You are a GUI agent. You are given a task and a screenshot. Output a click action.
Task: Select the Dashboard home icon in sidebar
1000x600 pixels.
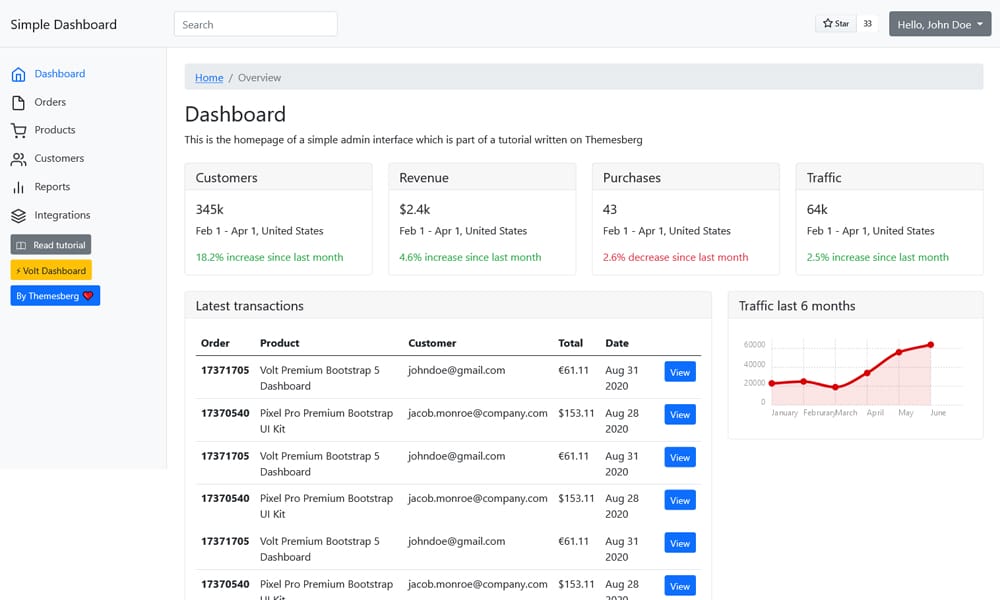point(19,73)
